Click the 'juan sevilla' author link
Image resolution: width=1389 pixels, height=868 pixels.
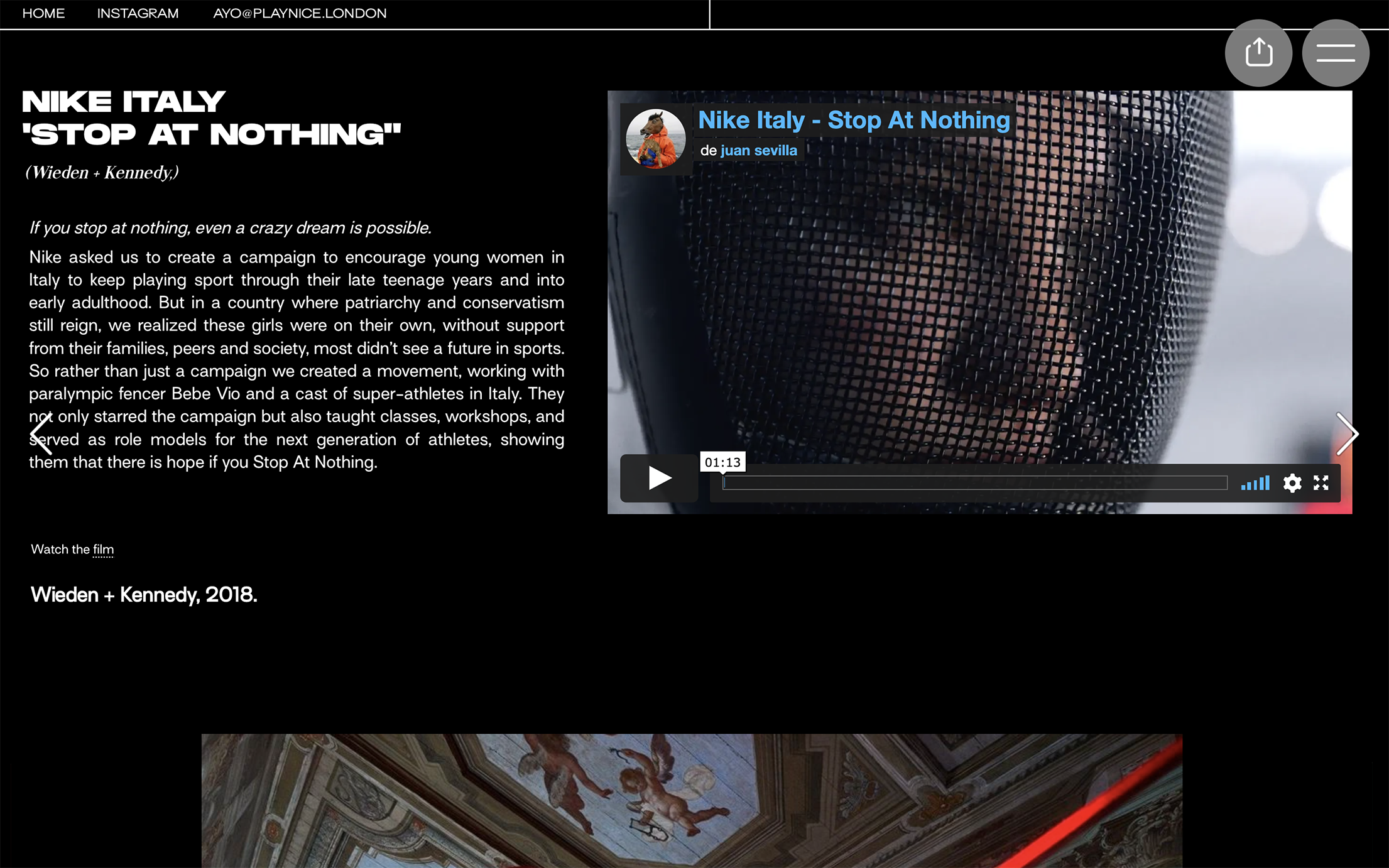pyautogui.click(x=758, y=151)
